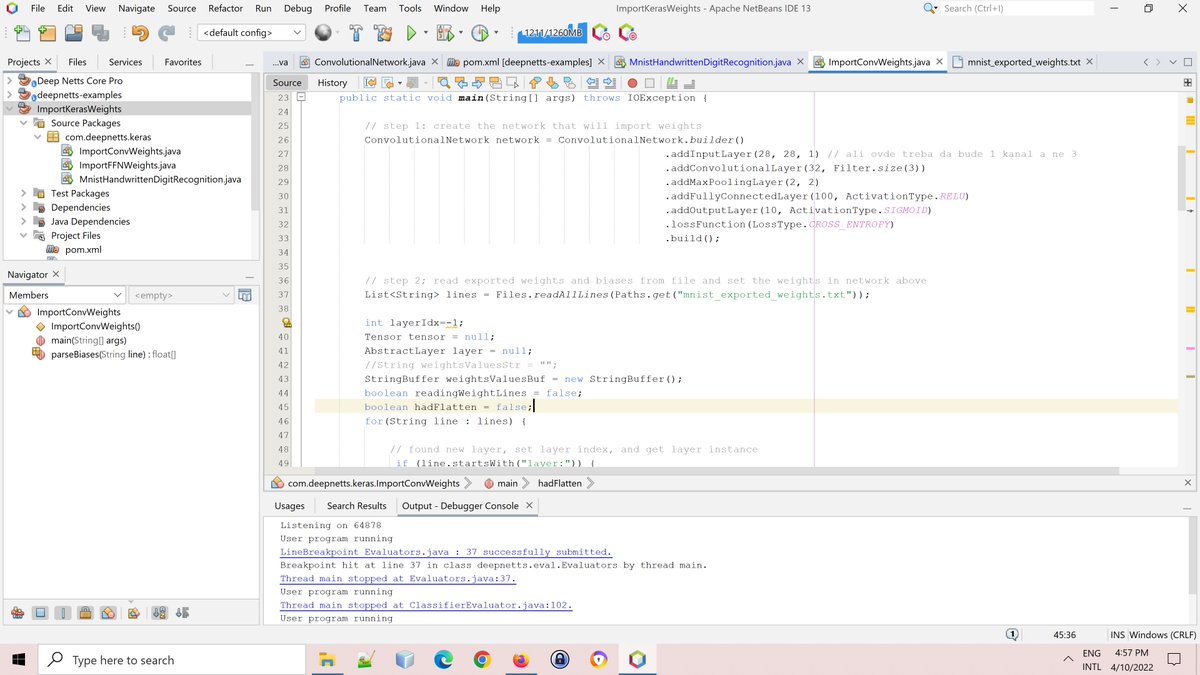The height and width of the screenshot is (675, 1200).
Task: Open the Refactor menu
Action: click(225, 8)
